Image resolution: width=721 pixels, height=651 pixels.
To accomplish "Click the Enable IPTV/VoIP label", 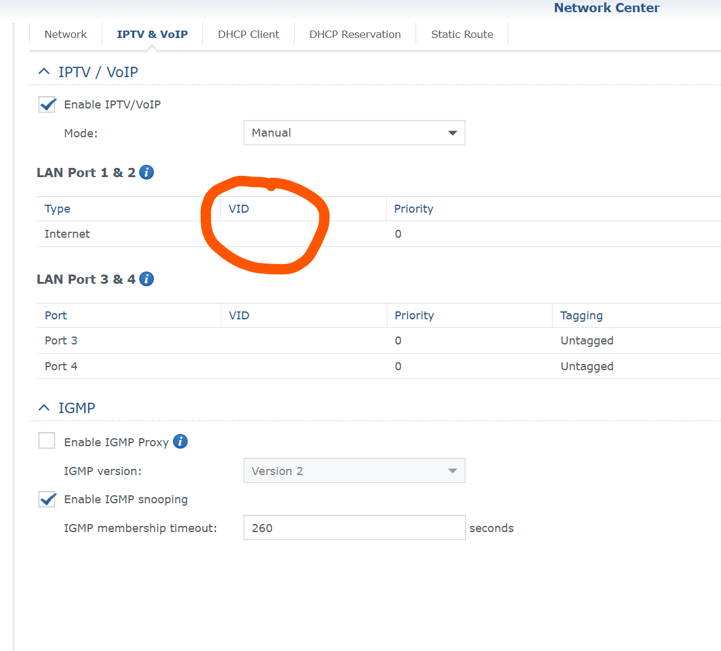I will coord(112,105).
